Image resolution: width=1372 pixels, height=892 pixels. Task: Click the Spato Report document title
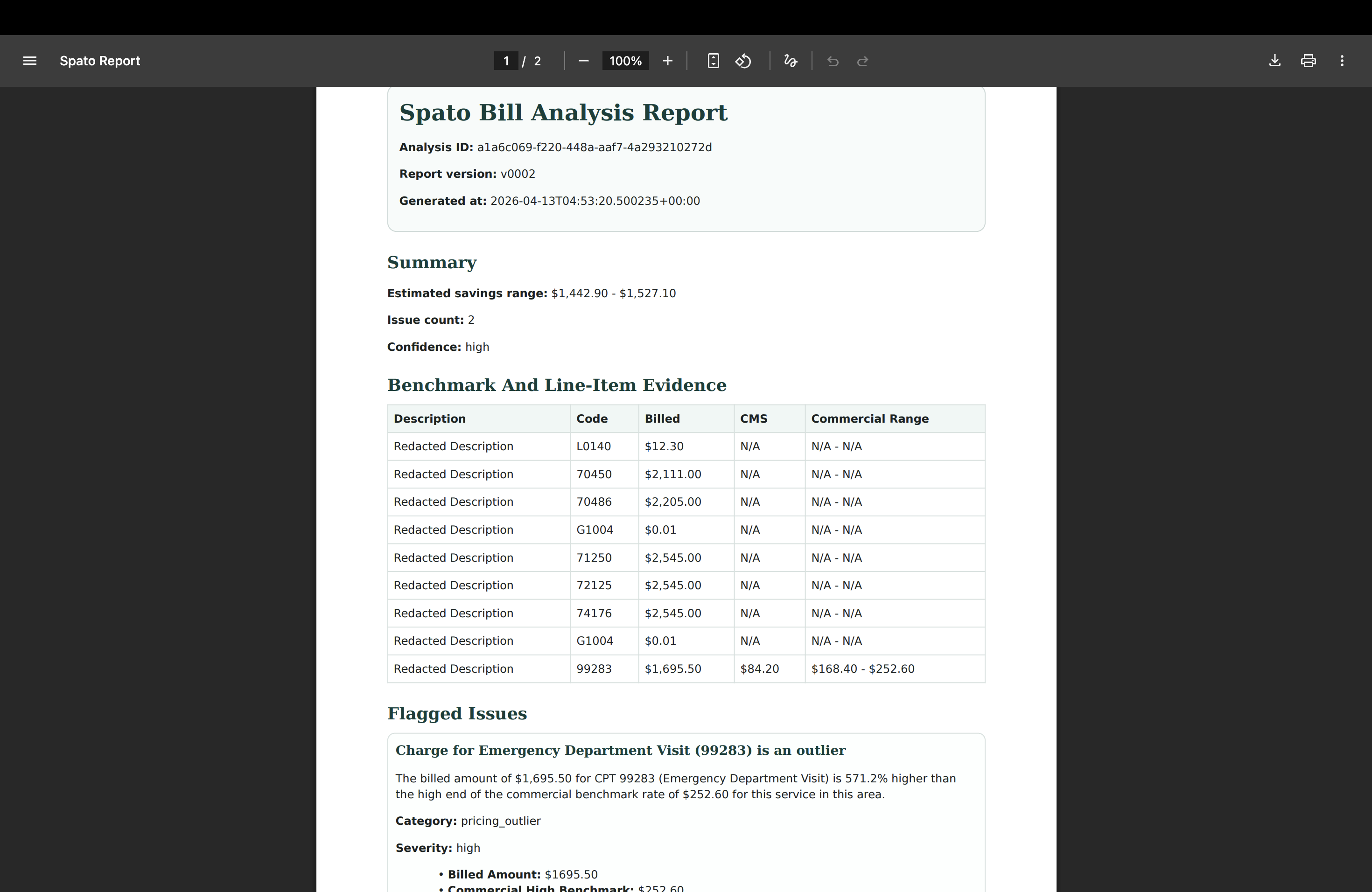tap(100, 61)
